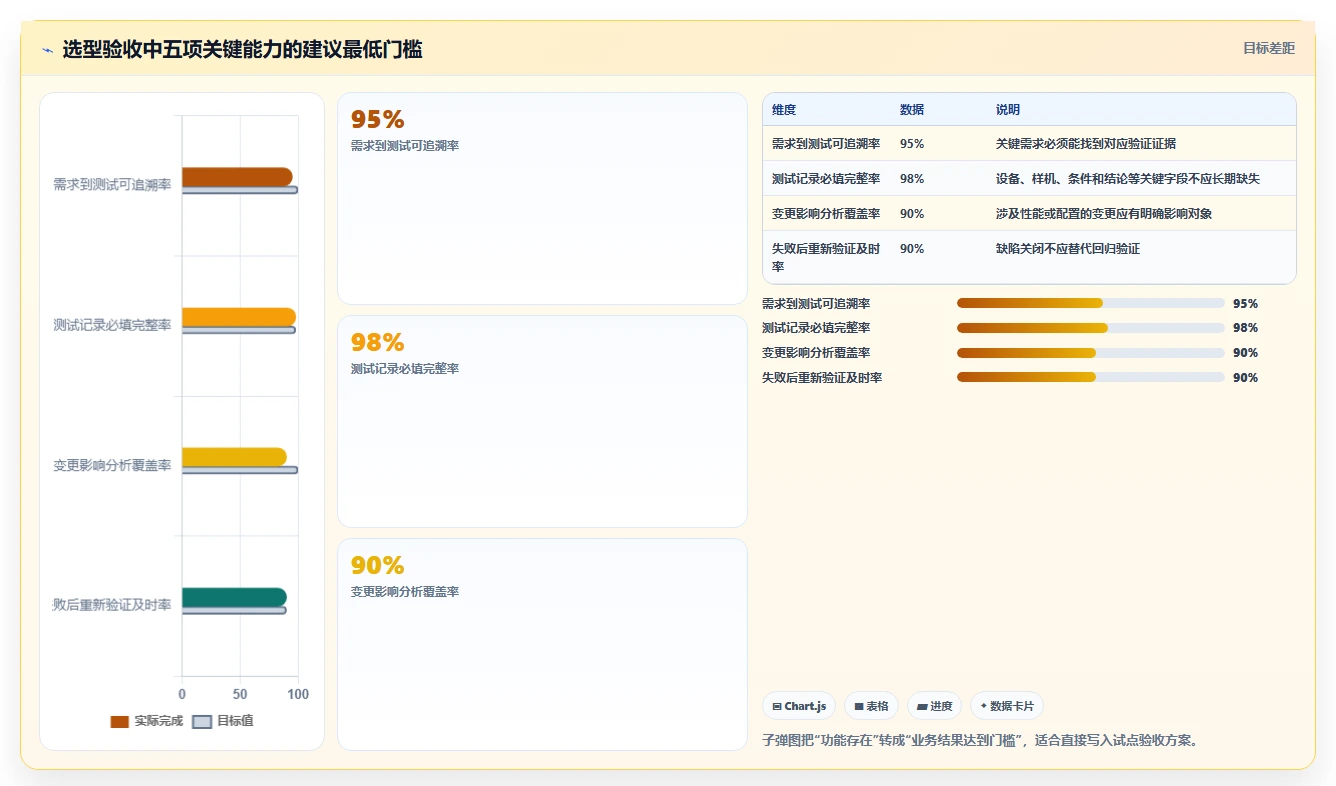Click the 进度 tag
The image size is (1336, 786).
pos(934,706)
